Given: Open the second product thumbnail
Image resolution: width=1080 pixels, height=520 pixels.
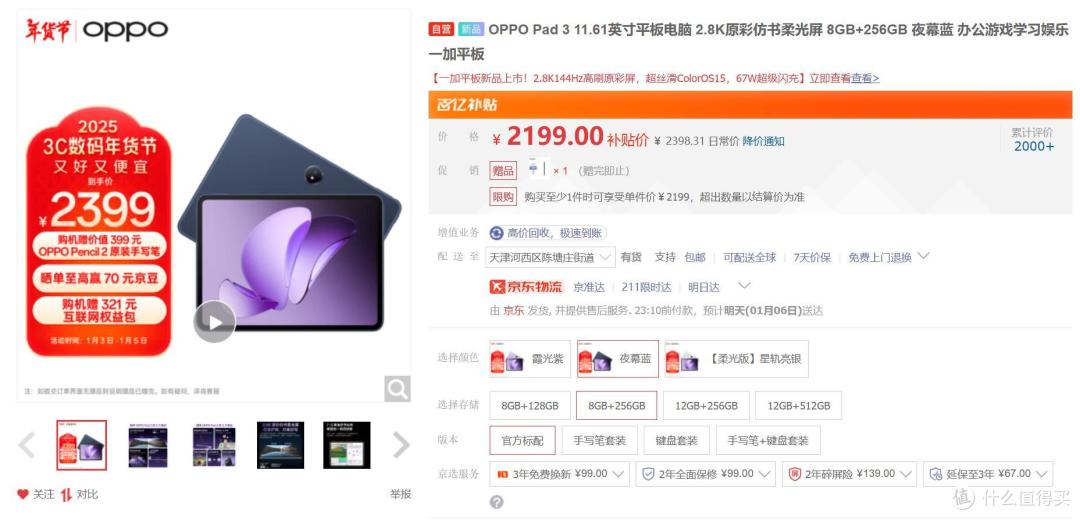Looking at the screenshot, I should point(147,445).
